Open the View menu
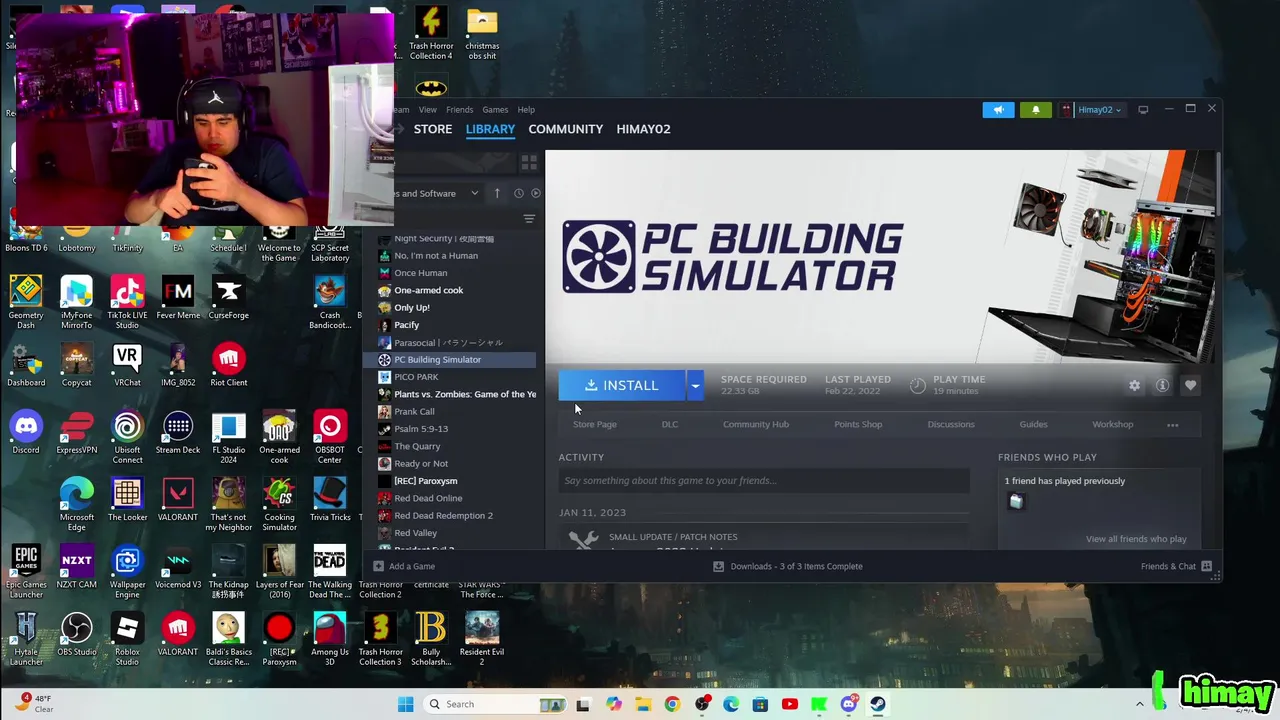The width and height of the screenshot is (1280, 720). click(x=427, y=110)
